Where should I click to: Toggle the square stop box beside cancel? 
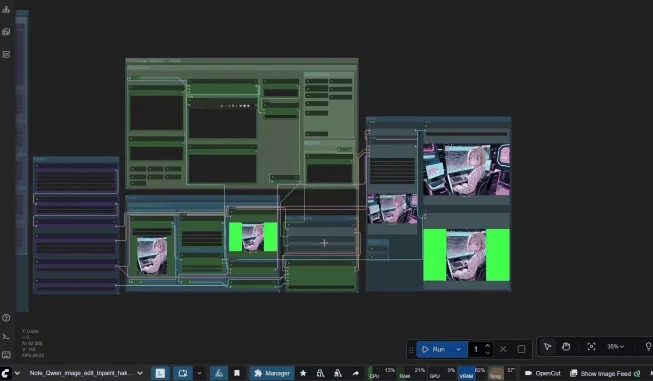521,349
